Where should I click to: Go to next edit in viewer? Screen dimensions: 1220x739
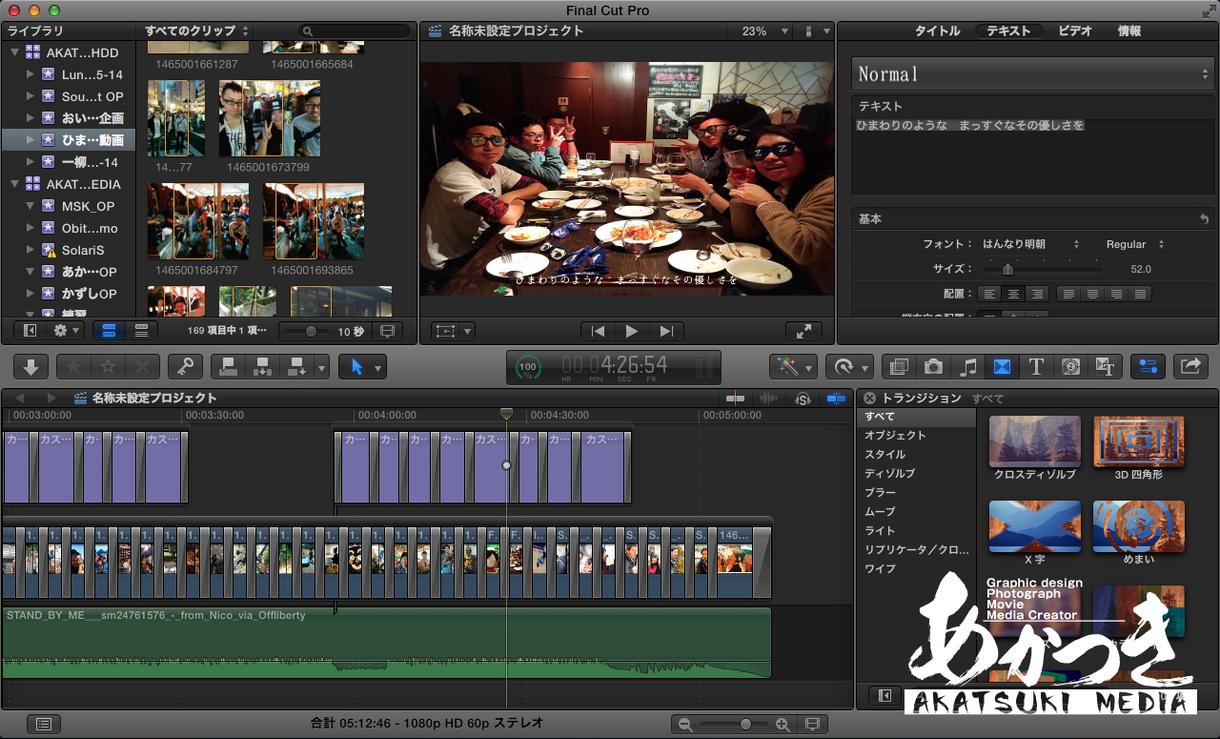point(666,331)
